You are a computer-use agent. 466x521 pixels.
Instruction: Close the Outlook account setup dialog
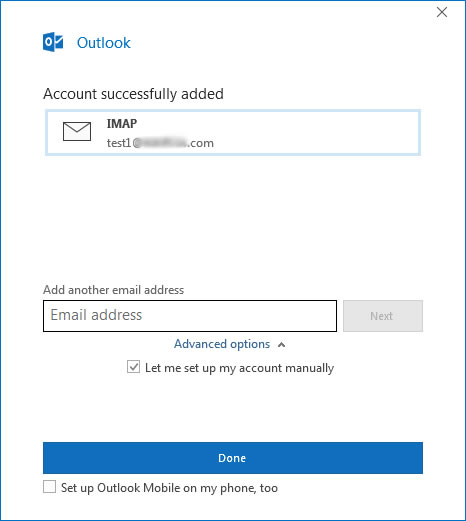coord(442,12)
